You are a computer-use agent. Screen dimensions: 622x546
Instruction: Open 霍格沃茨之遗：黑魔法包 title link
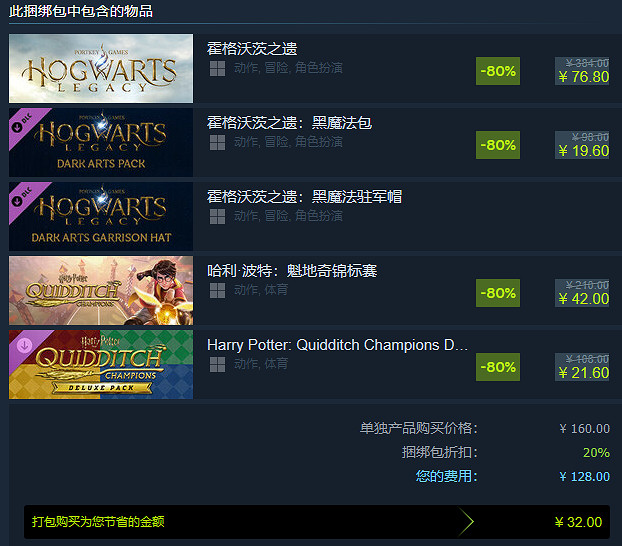tap(290, 123)
